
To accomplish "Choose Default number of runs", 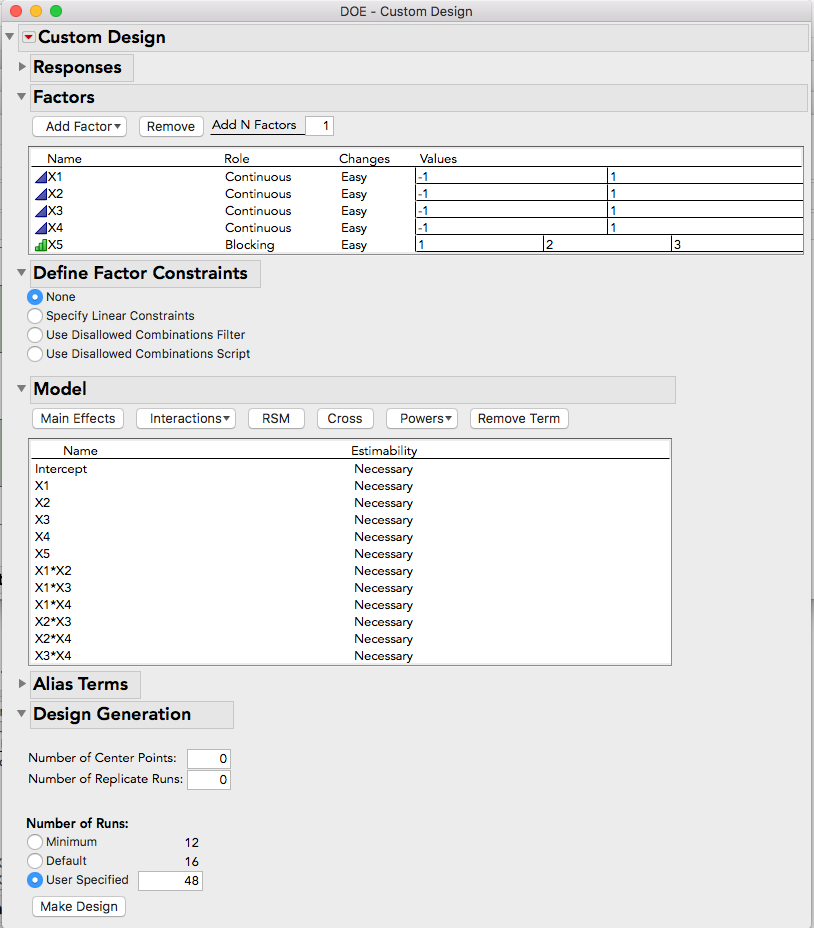I will click(35, 861).
